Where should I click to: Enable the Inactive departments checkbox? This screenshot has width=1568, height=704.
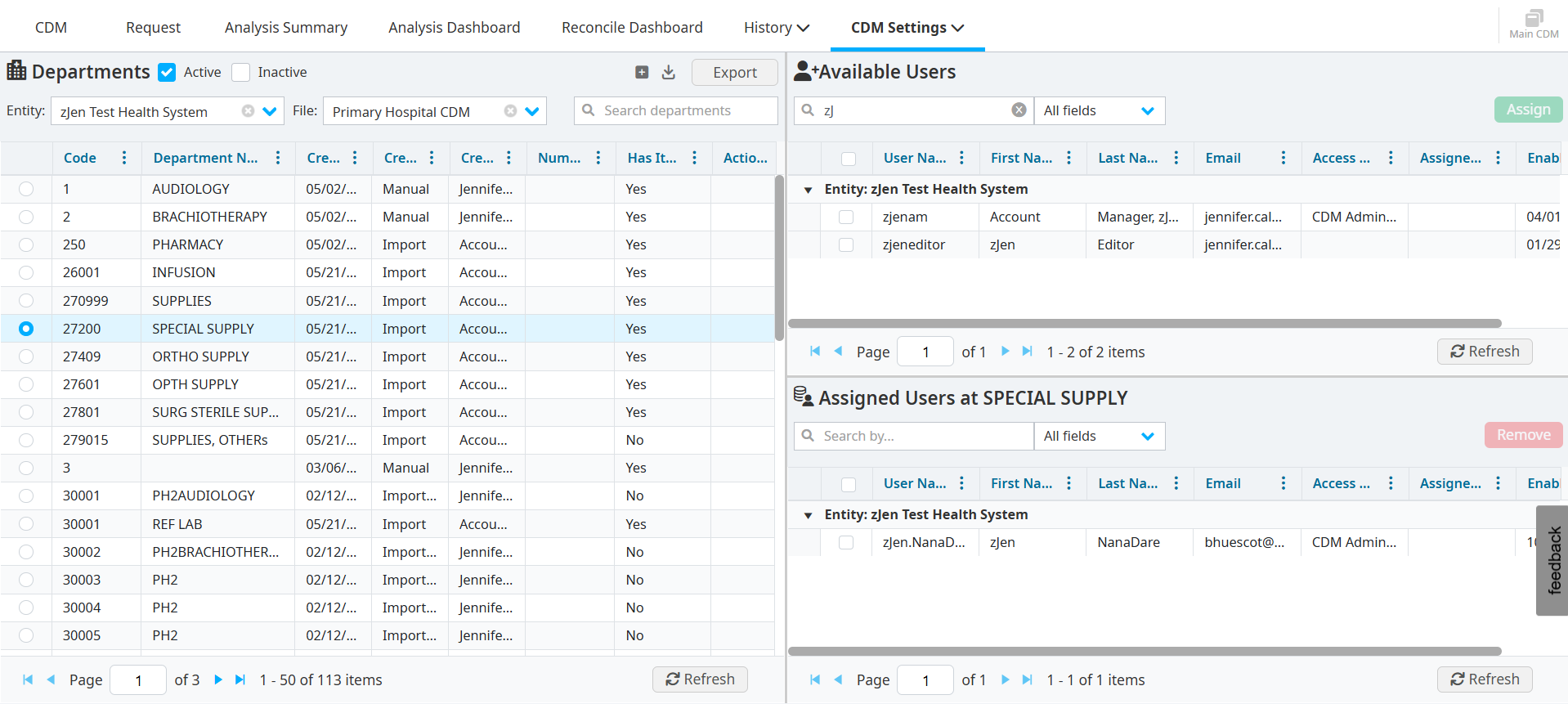pyautogui.click(x=240, y=73)
